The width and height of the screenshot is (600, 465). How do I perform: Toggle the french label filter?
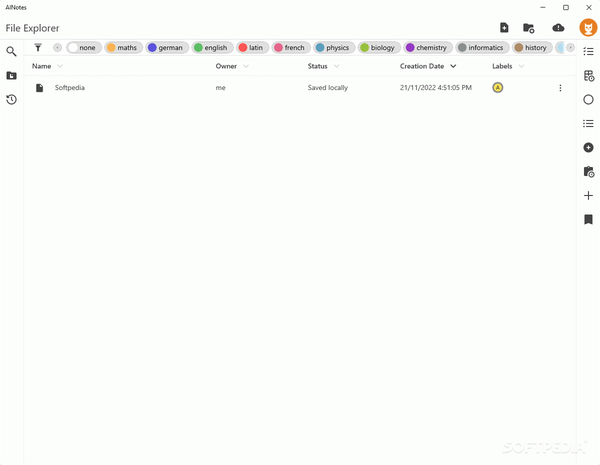click(291, 47)
